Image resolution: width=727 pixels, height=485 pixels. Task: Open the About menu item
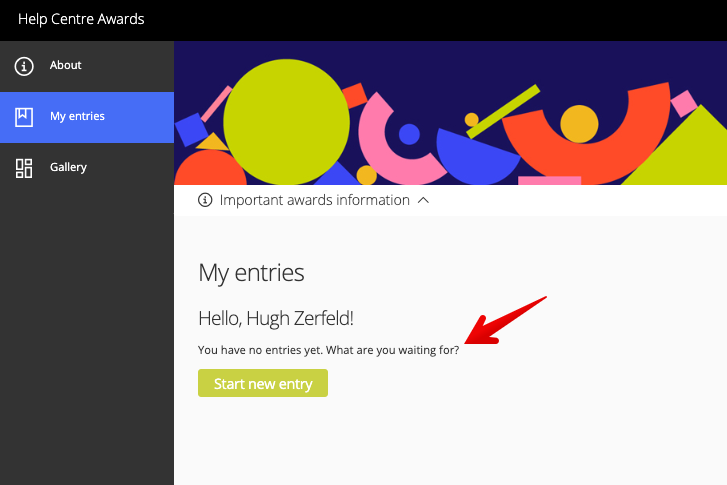click(x=87, y=66)
